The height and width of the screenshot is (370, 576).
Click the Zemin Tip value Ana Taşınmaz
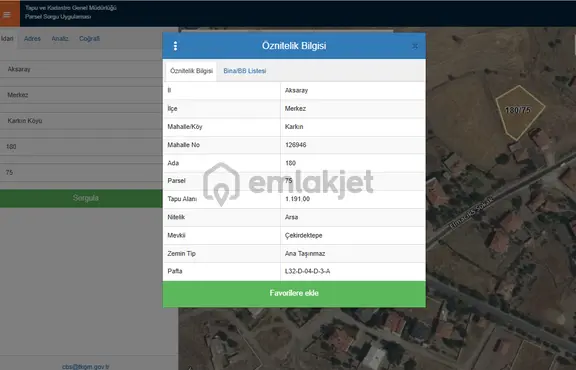(x=305, y=254)
